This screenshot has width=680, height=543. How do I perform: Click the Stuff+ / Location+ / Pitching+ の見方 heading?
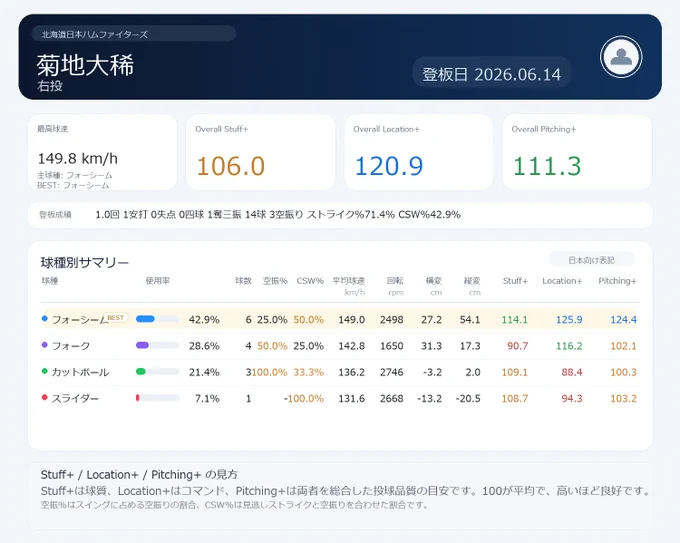(139, 474)
